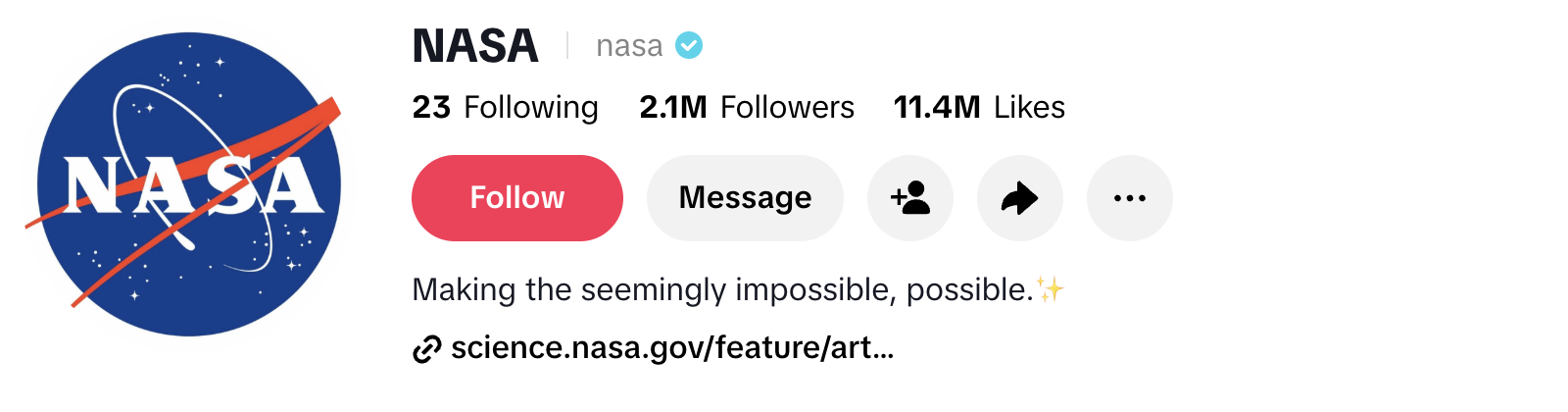Click the bold NASA display name
Screen dimensions: 1568x412
click(475, 46)
